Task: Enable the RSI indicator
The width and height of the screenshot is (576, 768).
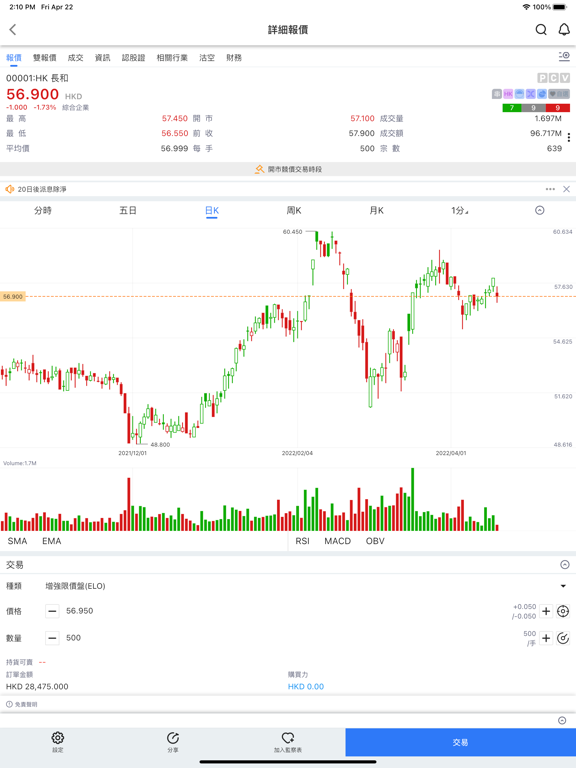Action: pos(302,541)
